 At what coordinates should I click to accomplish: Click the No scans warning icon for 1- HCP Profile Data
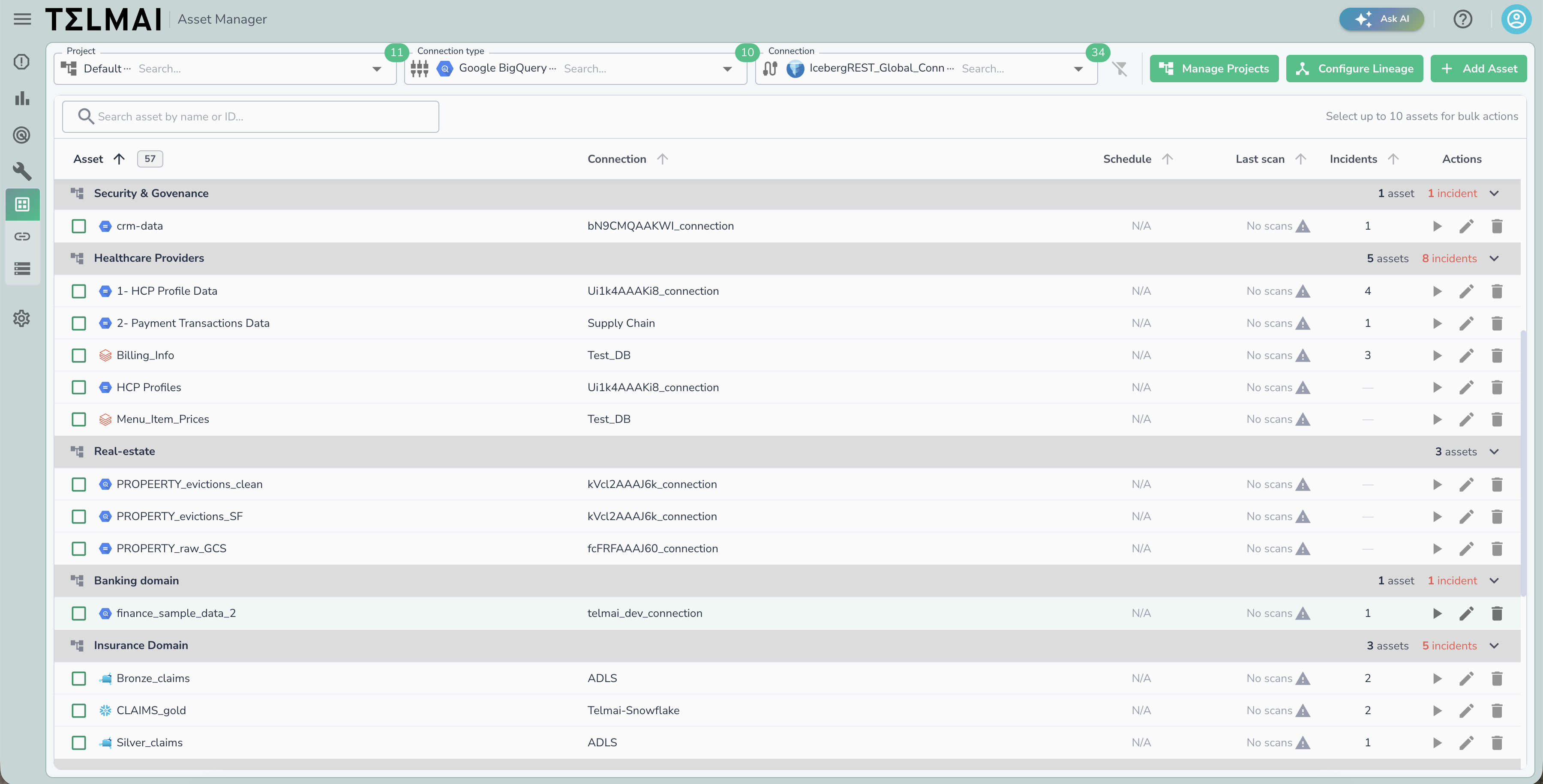(1302, 292)
